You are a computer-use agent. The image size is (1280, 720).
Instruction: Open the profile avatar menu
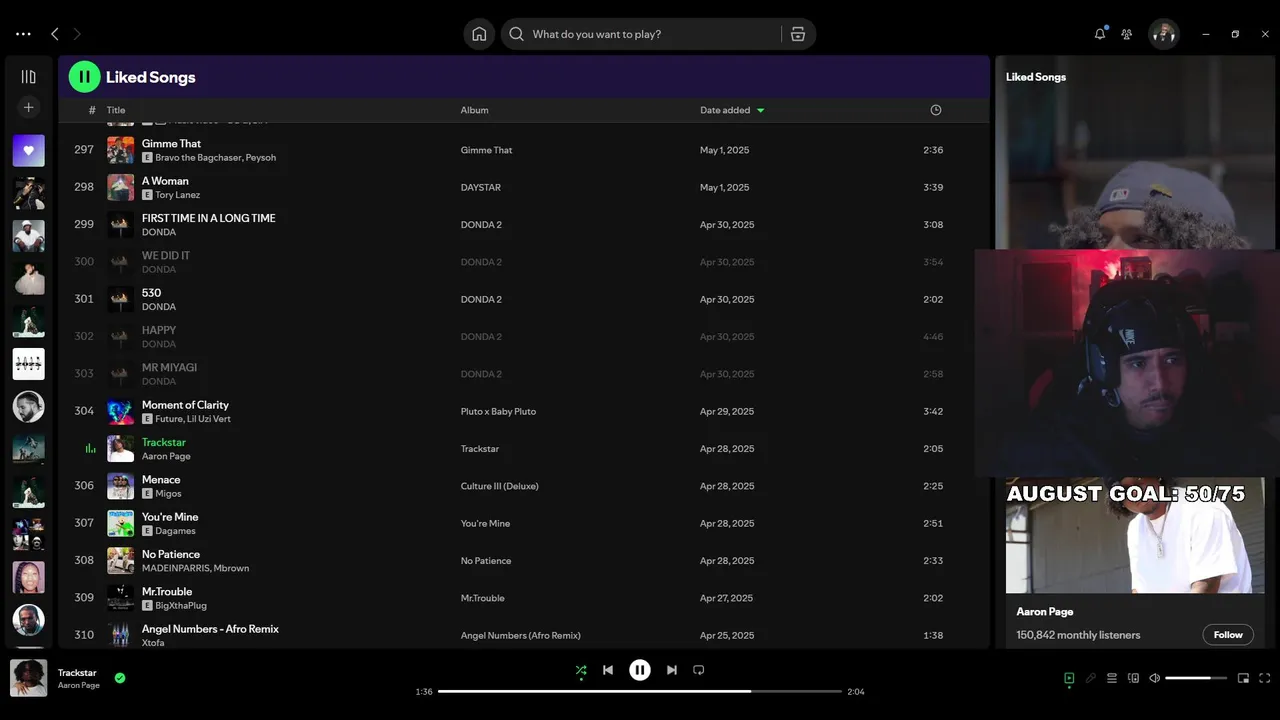tap(1163, 34)
